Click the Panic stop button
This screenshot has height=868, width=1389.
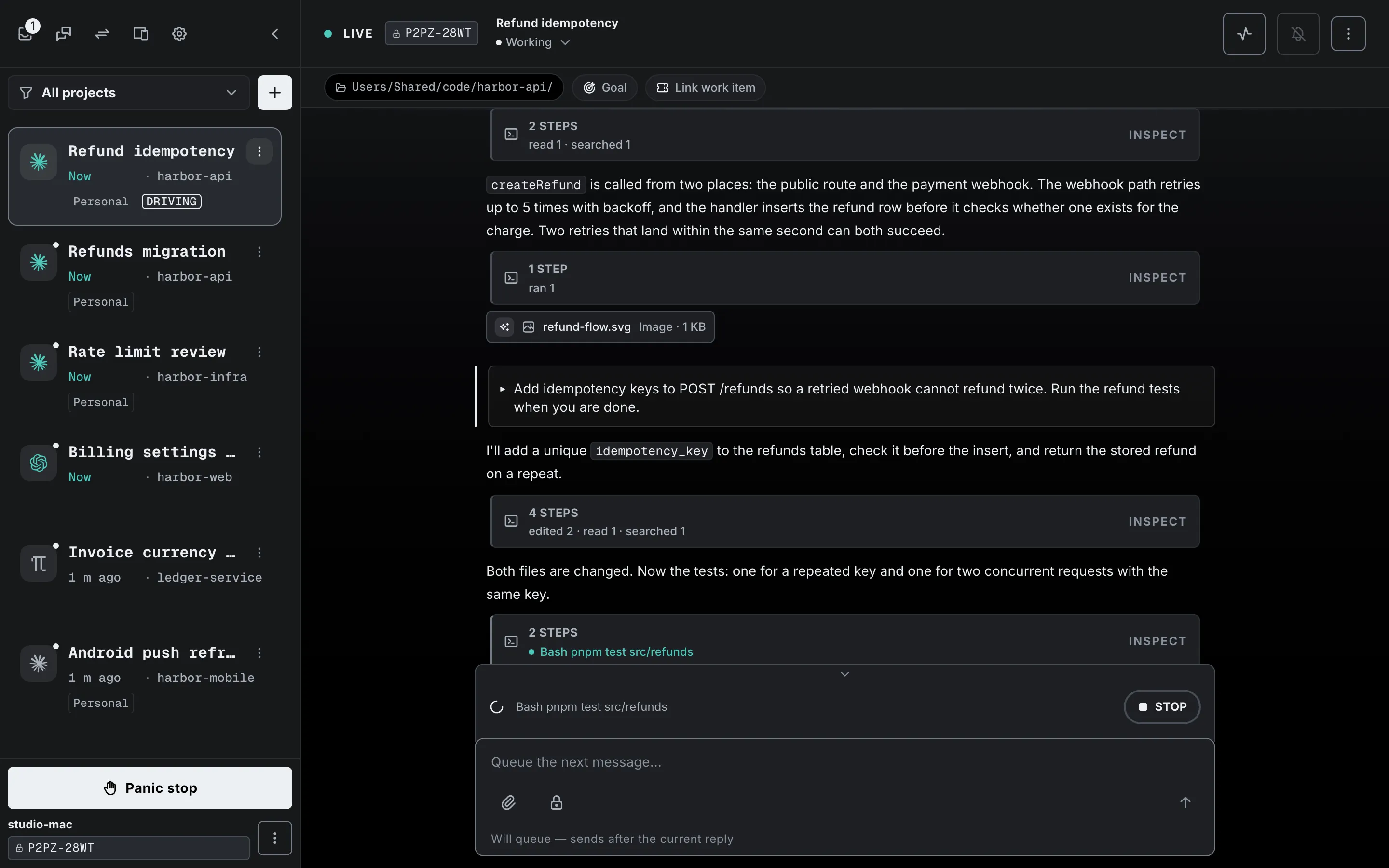tap(150, 787)
